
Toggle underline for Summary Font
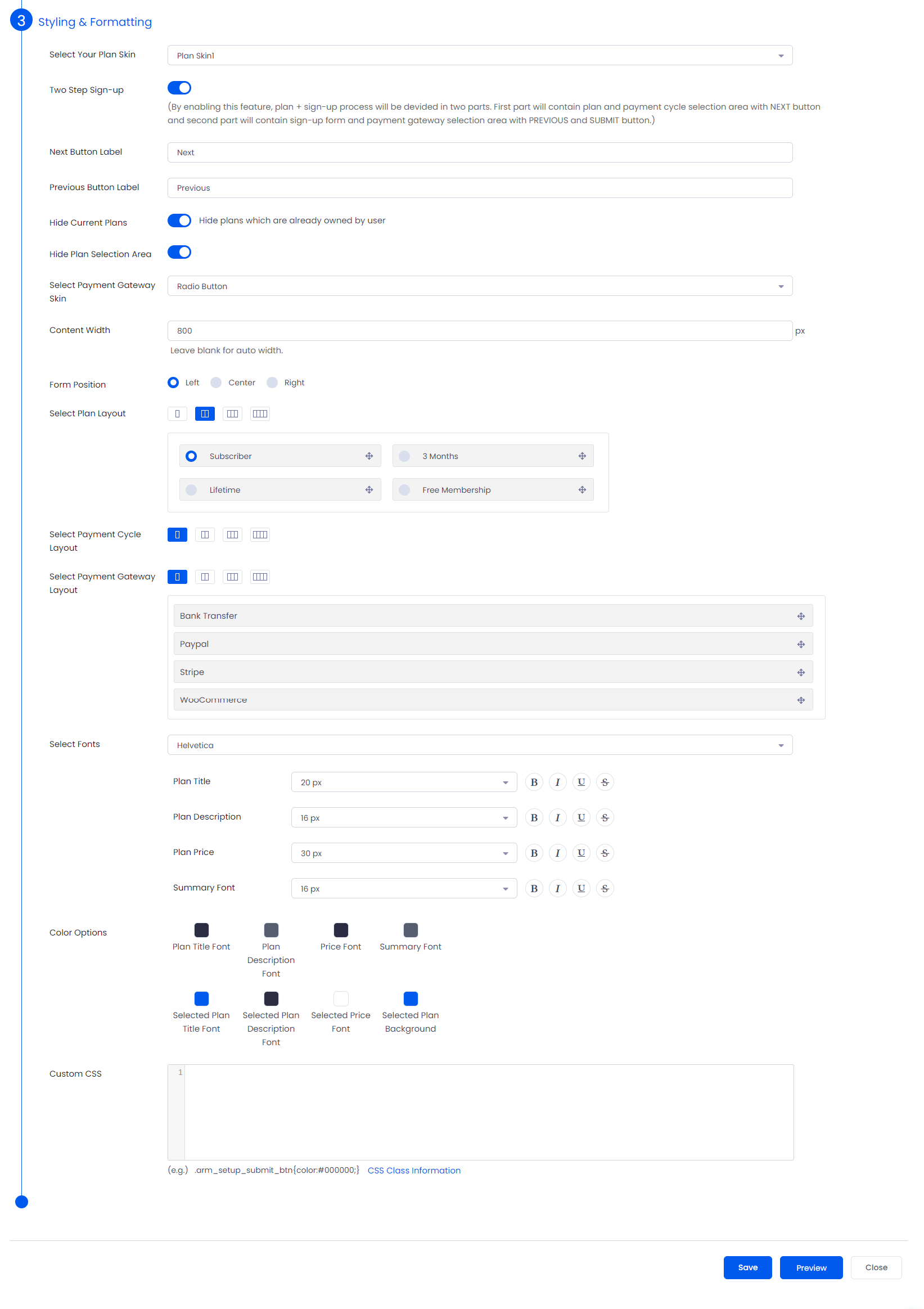[582, 888]
